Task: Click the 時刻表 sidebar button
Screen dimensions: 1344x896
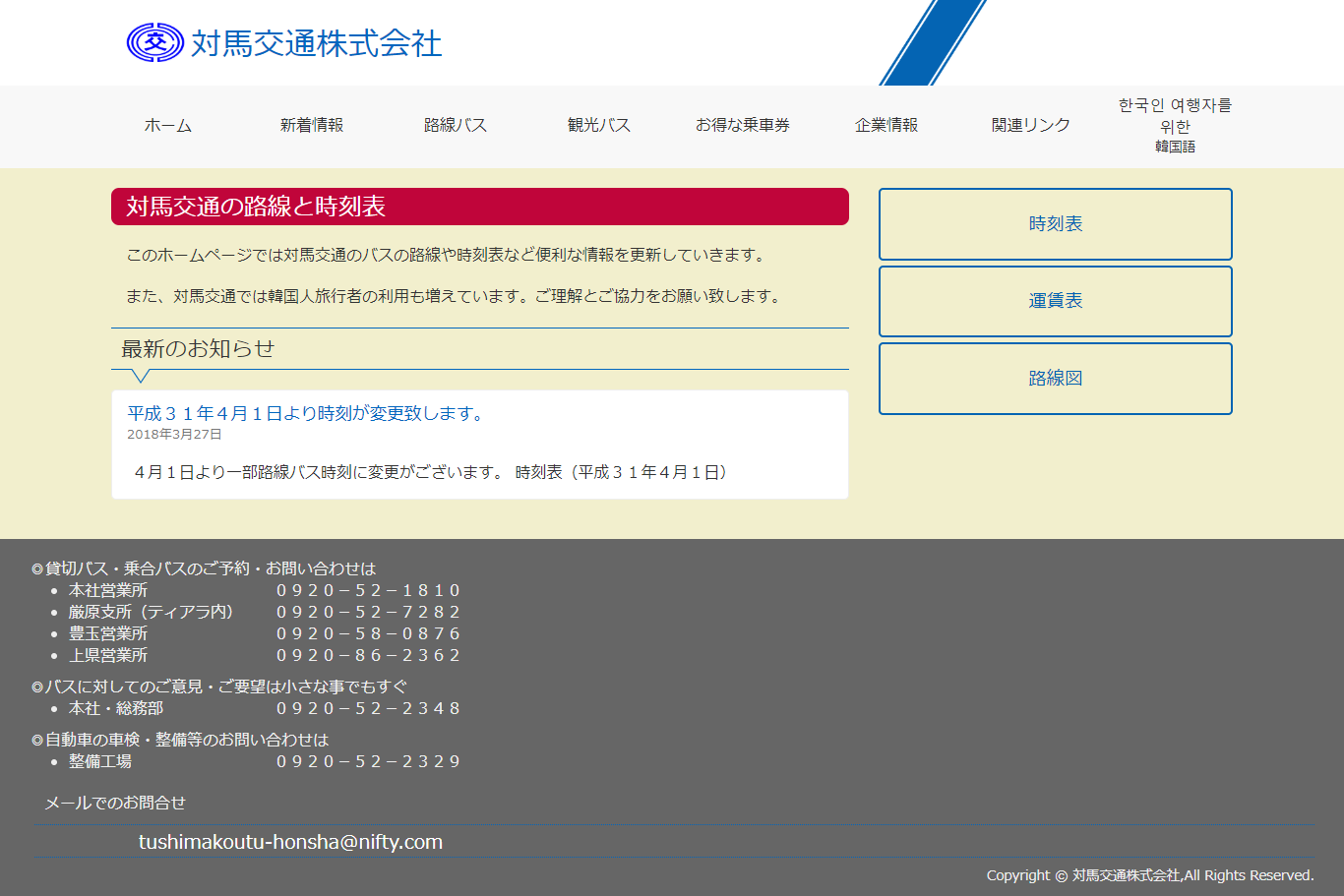Action: (x=1056, y=224)
